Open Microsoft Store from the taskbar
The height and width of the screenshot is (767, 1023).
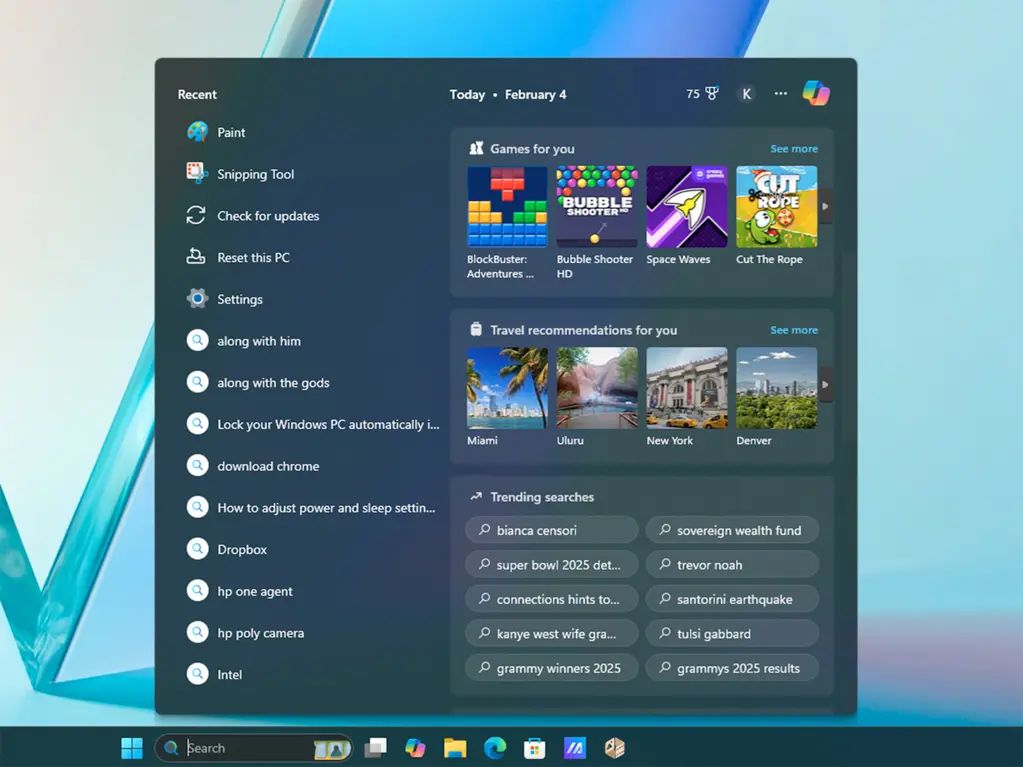[x=534, y=748]
